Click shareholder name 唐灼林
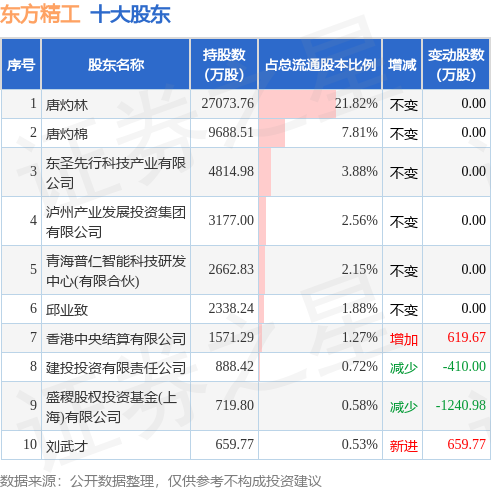Screen dimensions: 491x490 coord(67,105)
